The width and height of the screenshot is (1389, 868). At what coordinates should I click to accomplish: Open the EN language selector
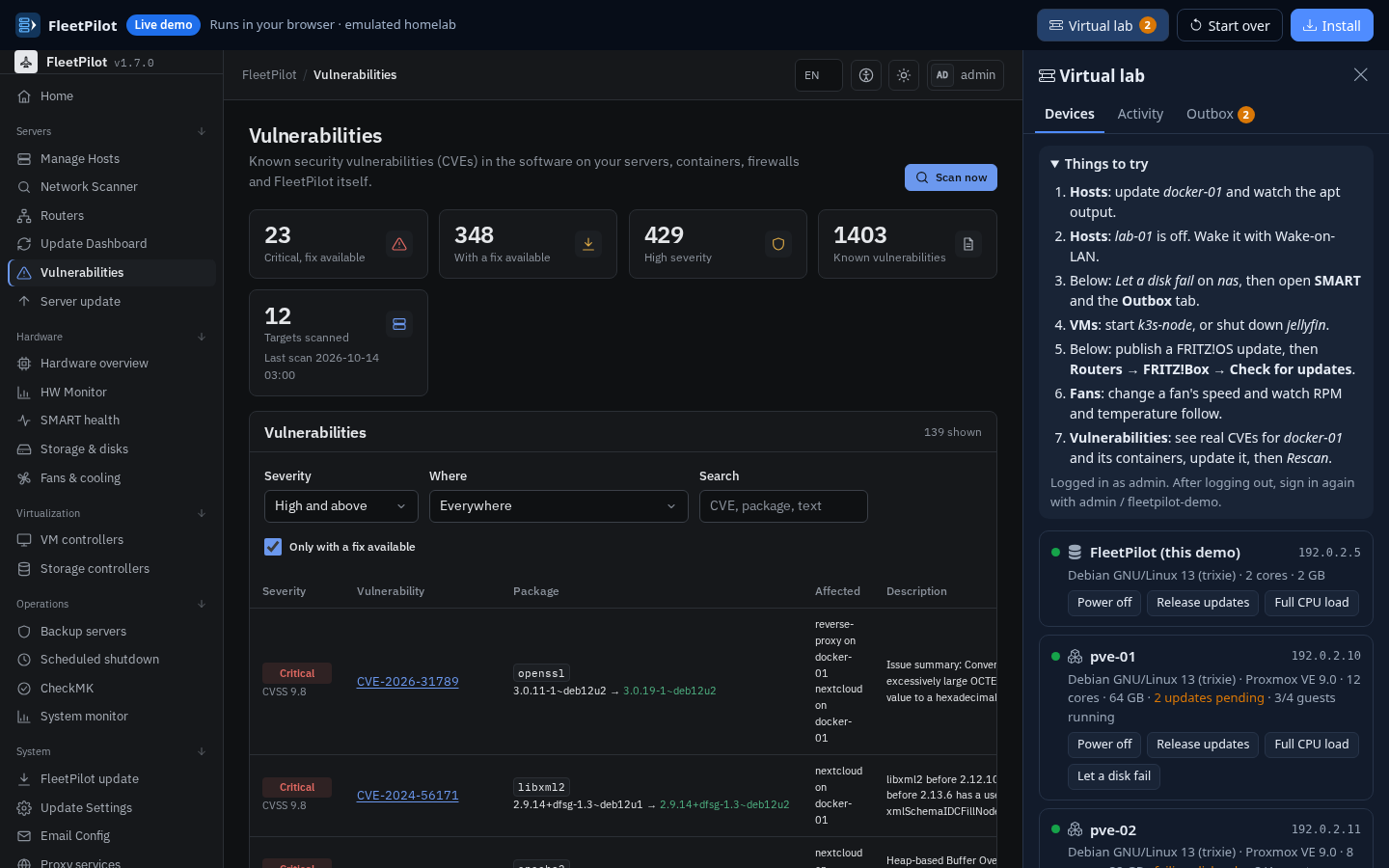[x=819, y=75]
